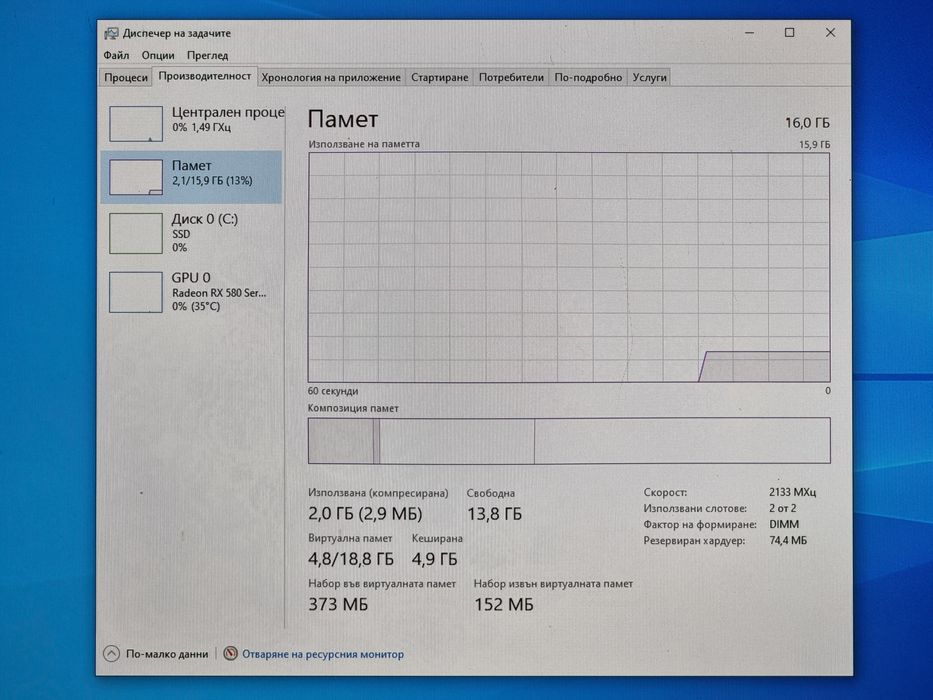Click the resource monitor icon
933x700 pixels.
(x=230, y=654)
